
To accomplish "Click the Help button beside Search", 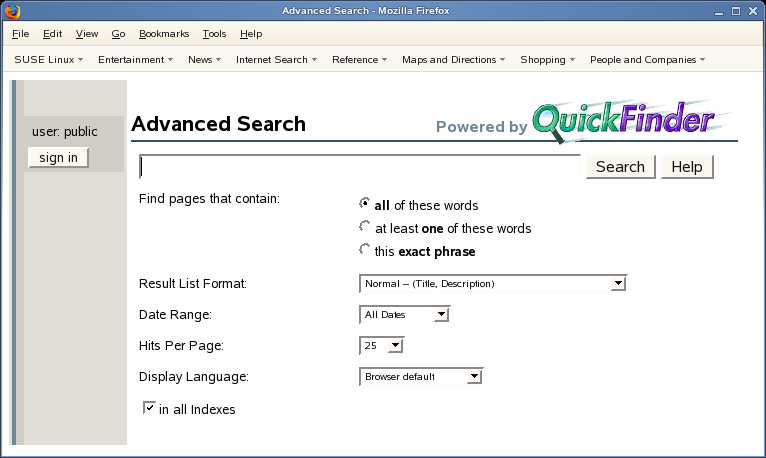I will (687, 167).
